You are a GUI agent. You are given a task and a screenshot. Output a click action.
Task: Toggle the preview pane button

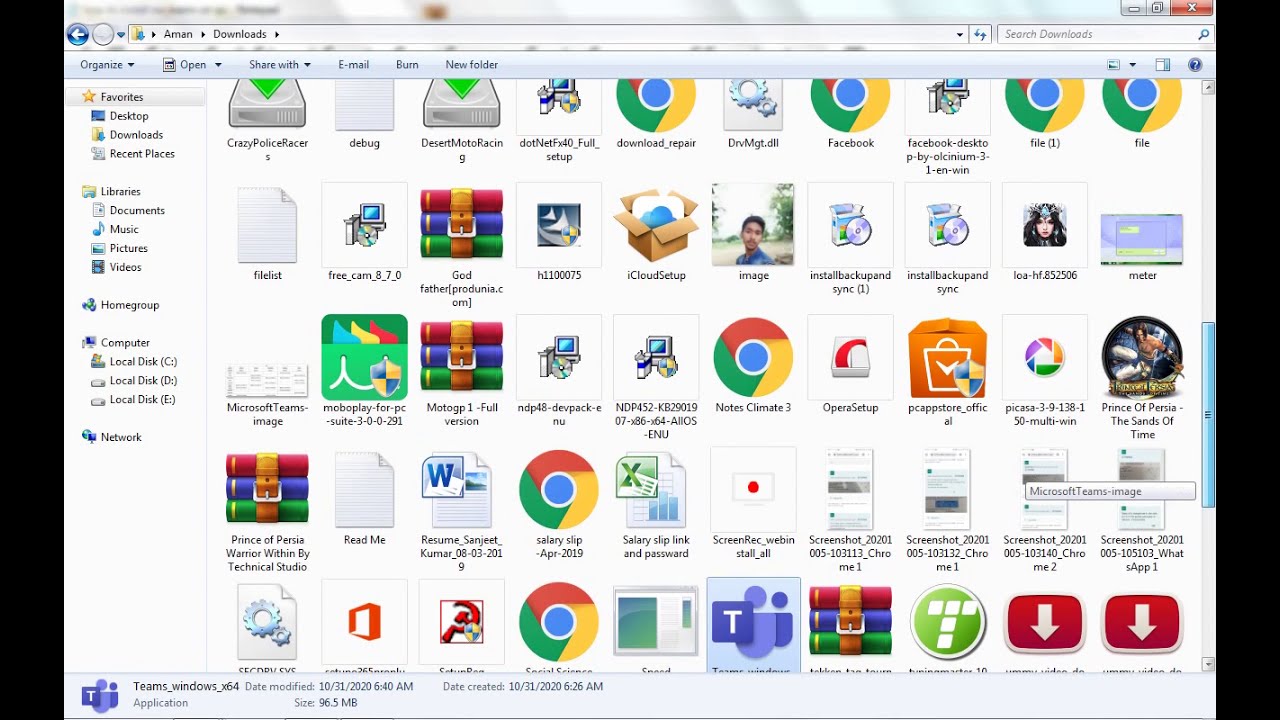pyautogui.click(x=1163, y=65)
